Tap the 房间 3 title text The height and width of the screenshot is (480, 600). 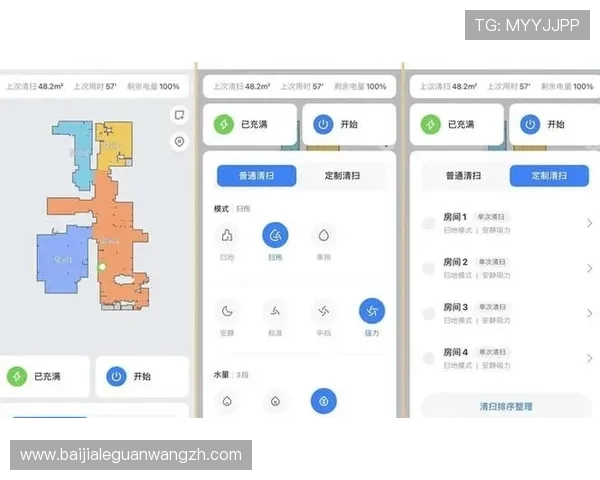click(455, 307)
